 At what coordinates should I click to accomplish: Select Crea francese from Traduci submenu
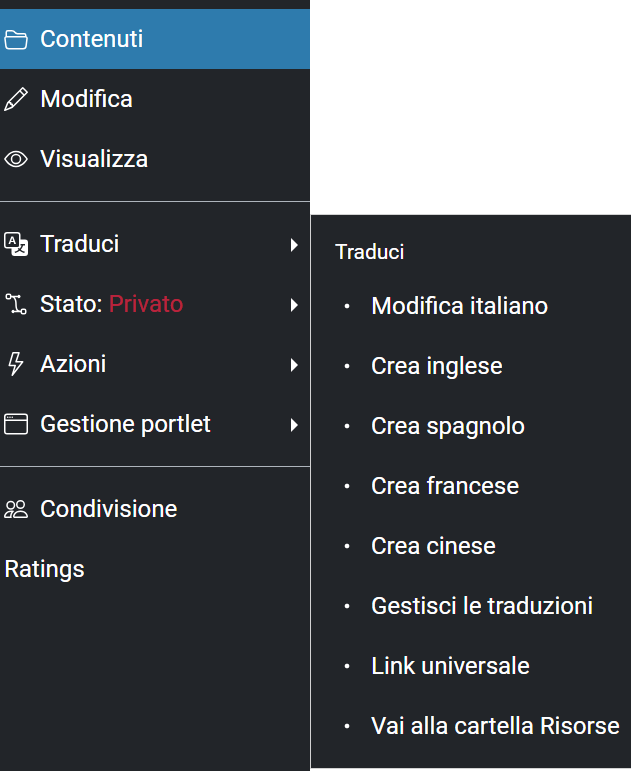coord(445,486)
